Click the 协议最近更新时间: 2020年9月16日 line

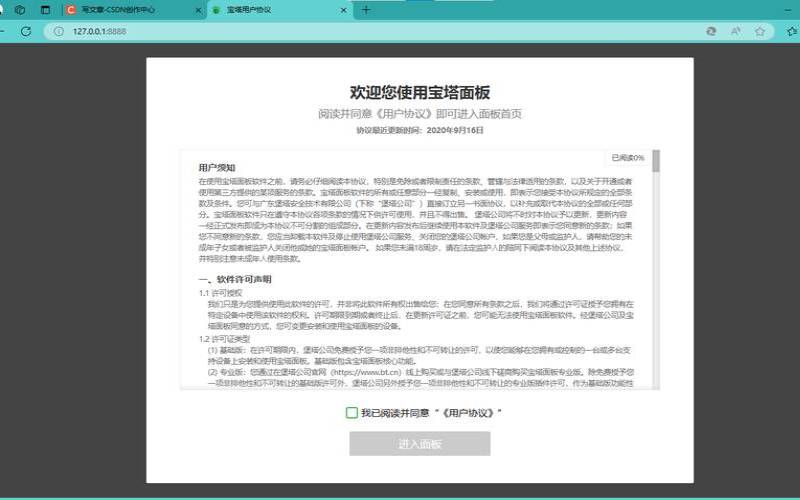click(x=420, y=130)
